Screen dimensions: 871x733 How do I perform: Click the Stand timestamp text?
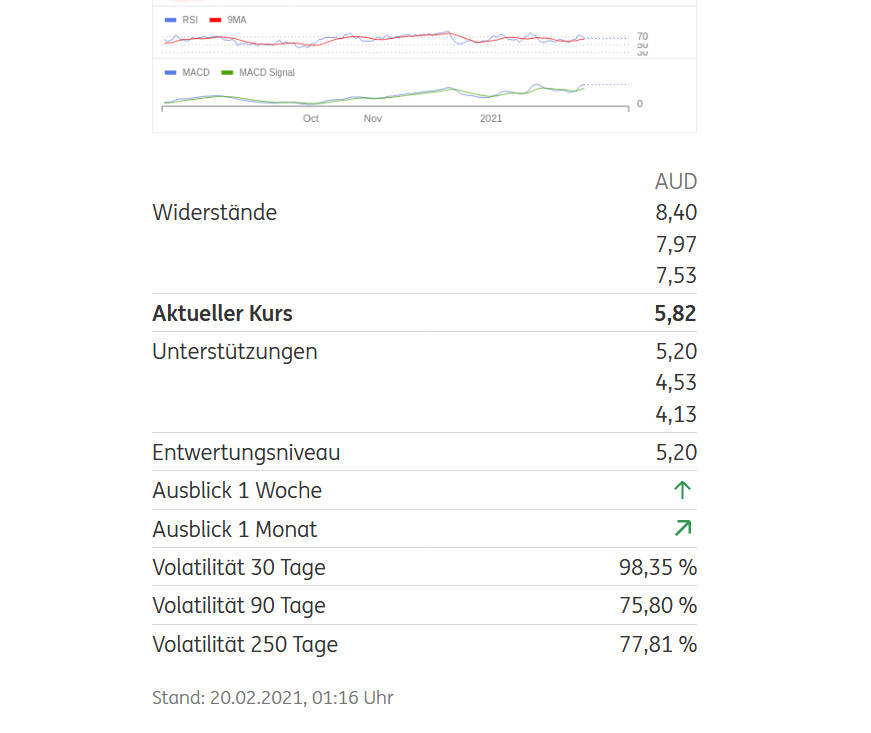[273, 697]
